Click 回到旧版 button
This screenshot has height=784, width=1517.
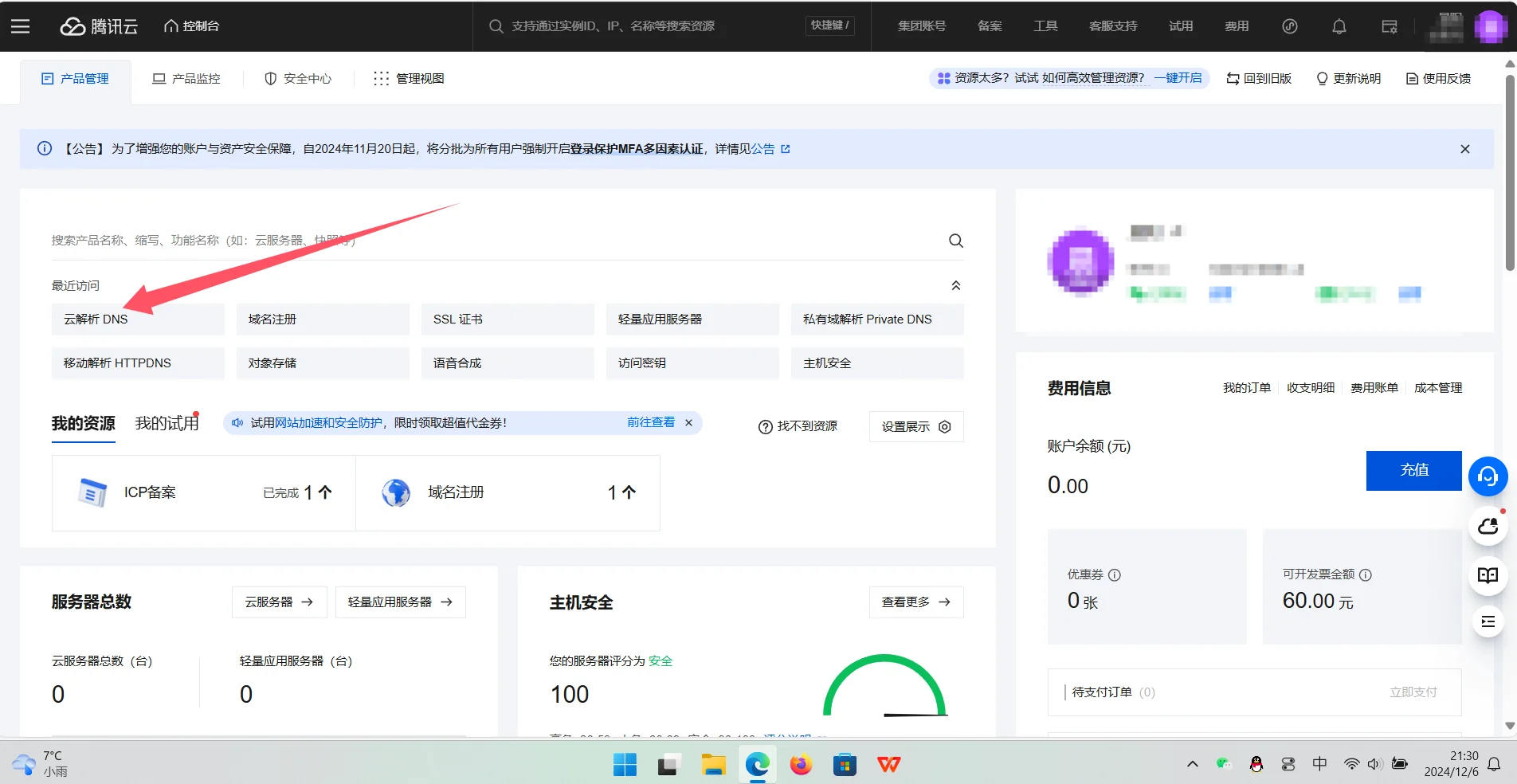click(x=1259, y=78)
